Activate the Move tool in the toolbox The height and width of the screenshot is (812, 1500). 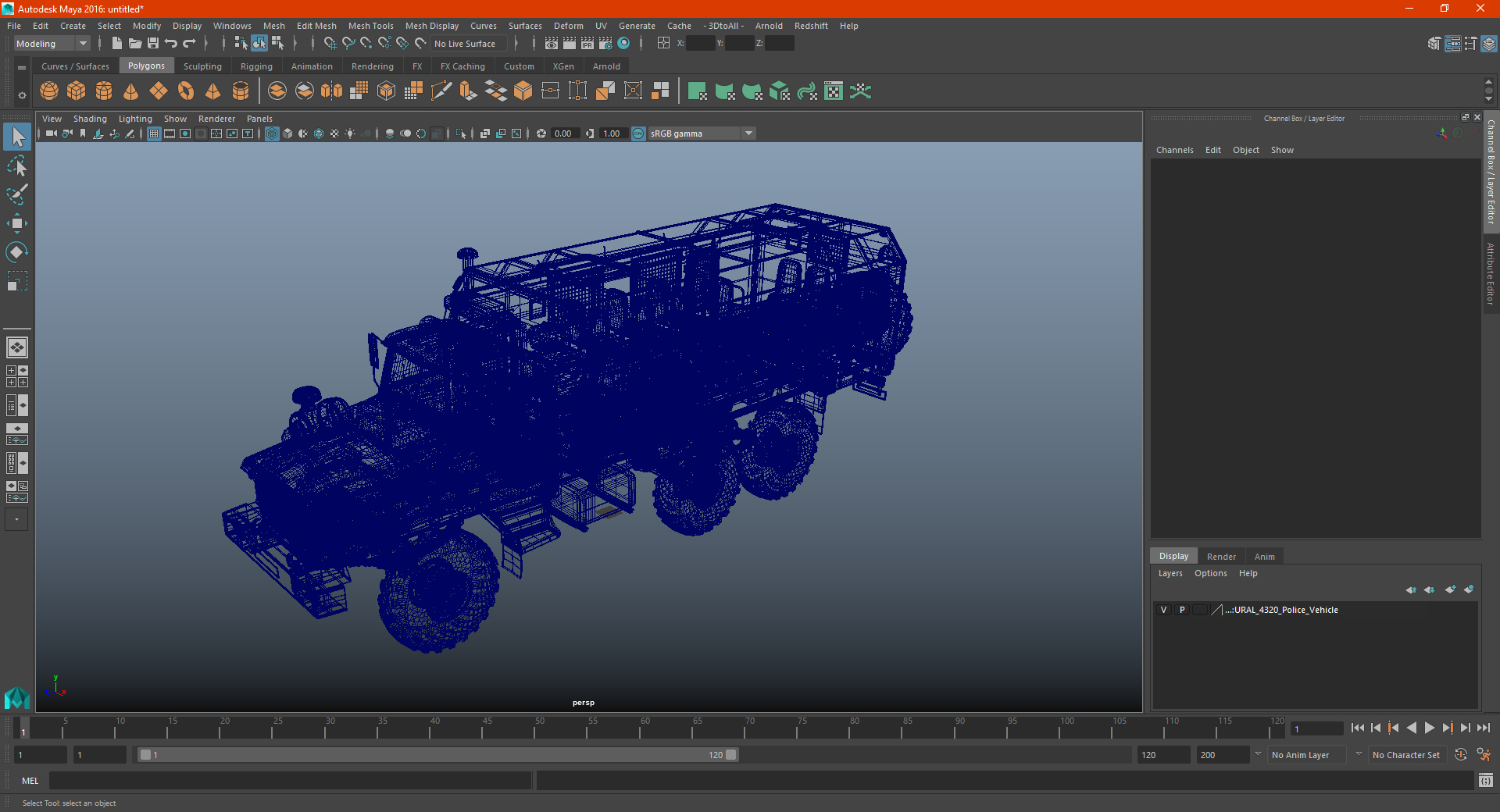[17, 223]
